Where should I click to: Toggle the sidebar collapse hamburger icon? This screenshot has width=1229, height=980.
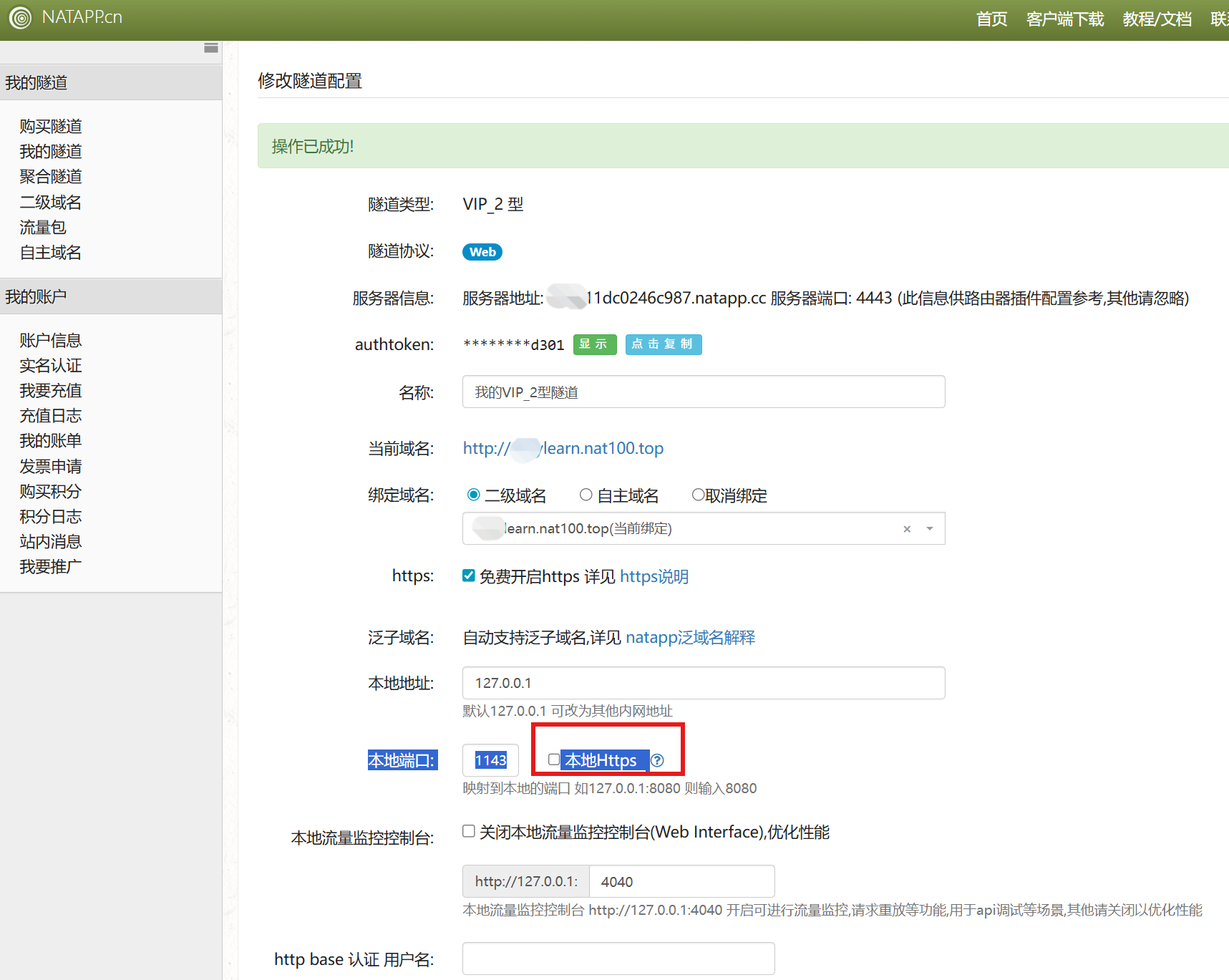211,48
